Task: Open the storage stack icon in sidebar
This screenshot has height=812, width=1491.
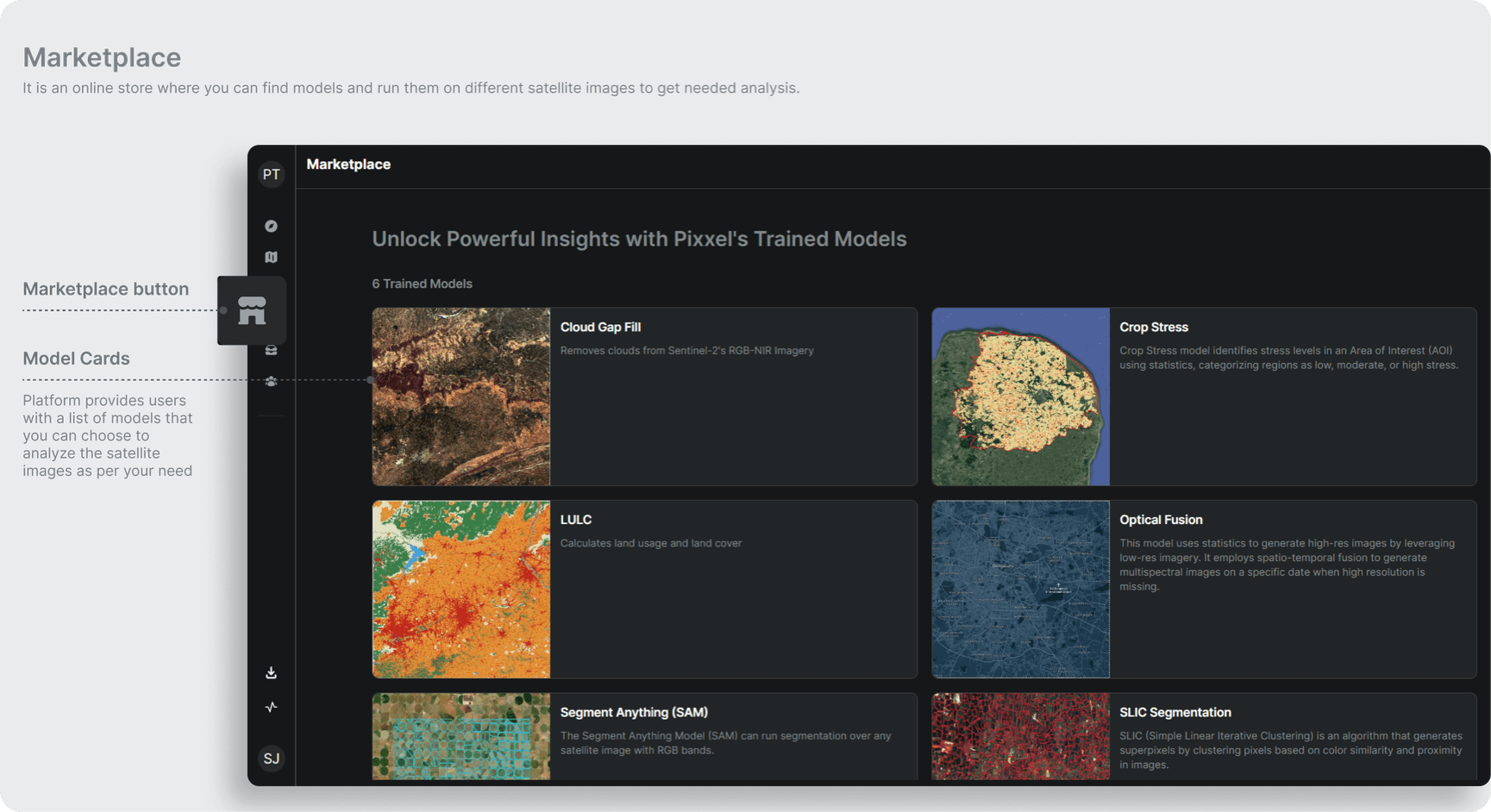Action: click(272, 350)
